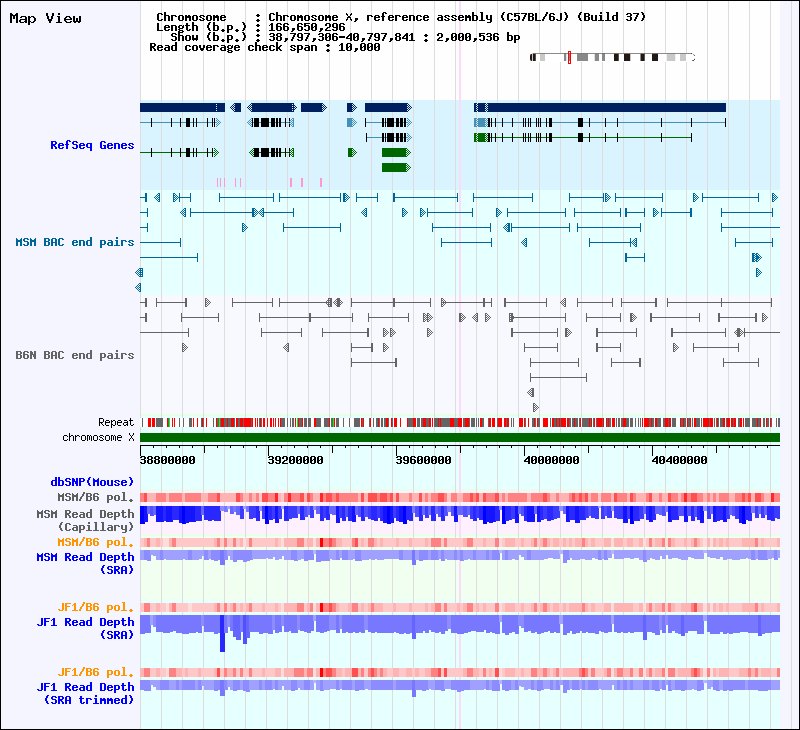Click the MSM Read Depth (Capillary) label
The image size is (800, 730).
point(85,520)
